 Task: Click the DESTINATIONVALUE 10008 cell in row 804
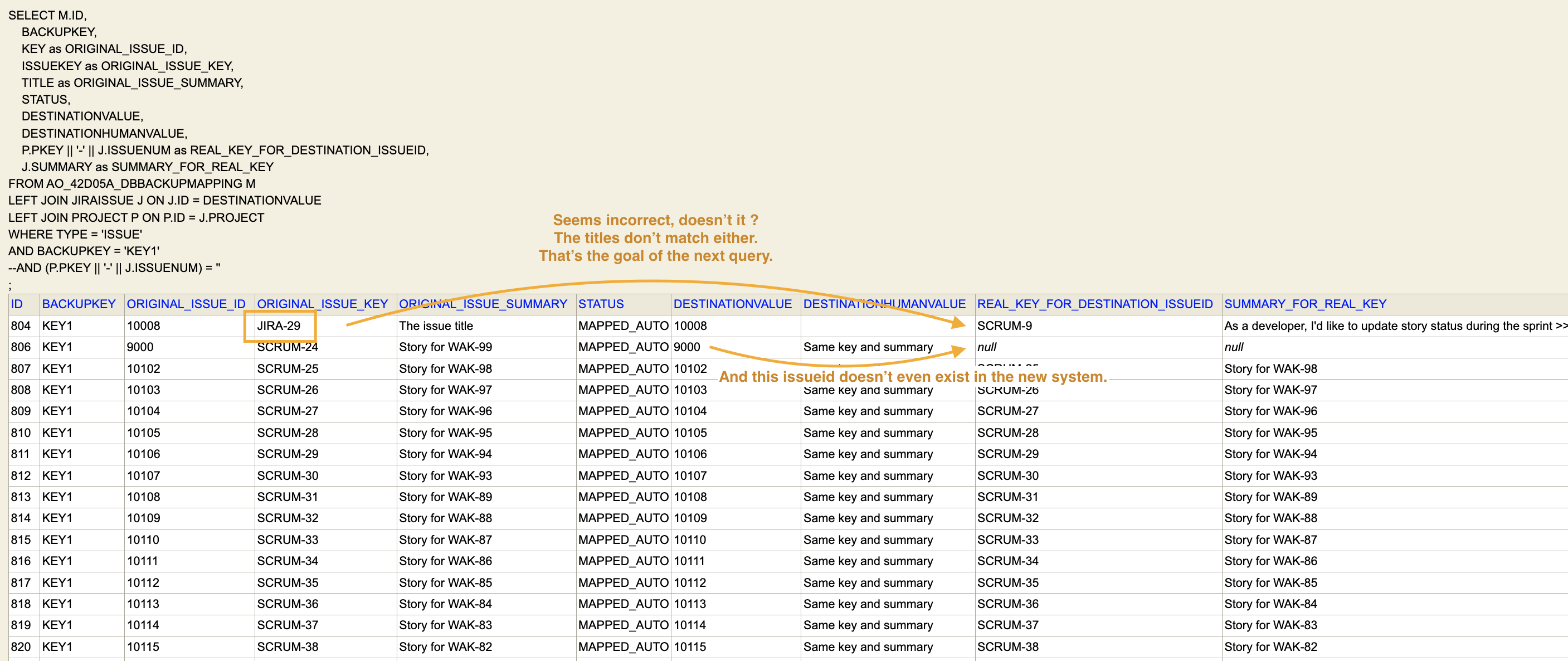[x=690, y=325]
